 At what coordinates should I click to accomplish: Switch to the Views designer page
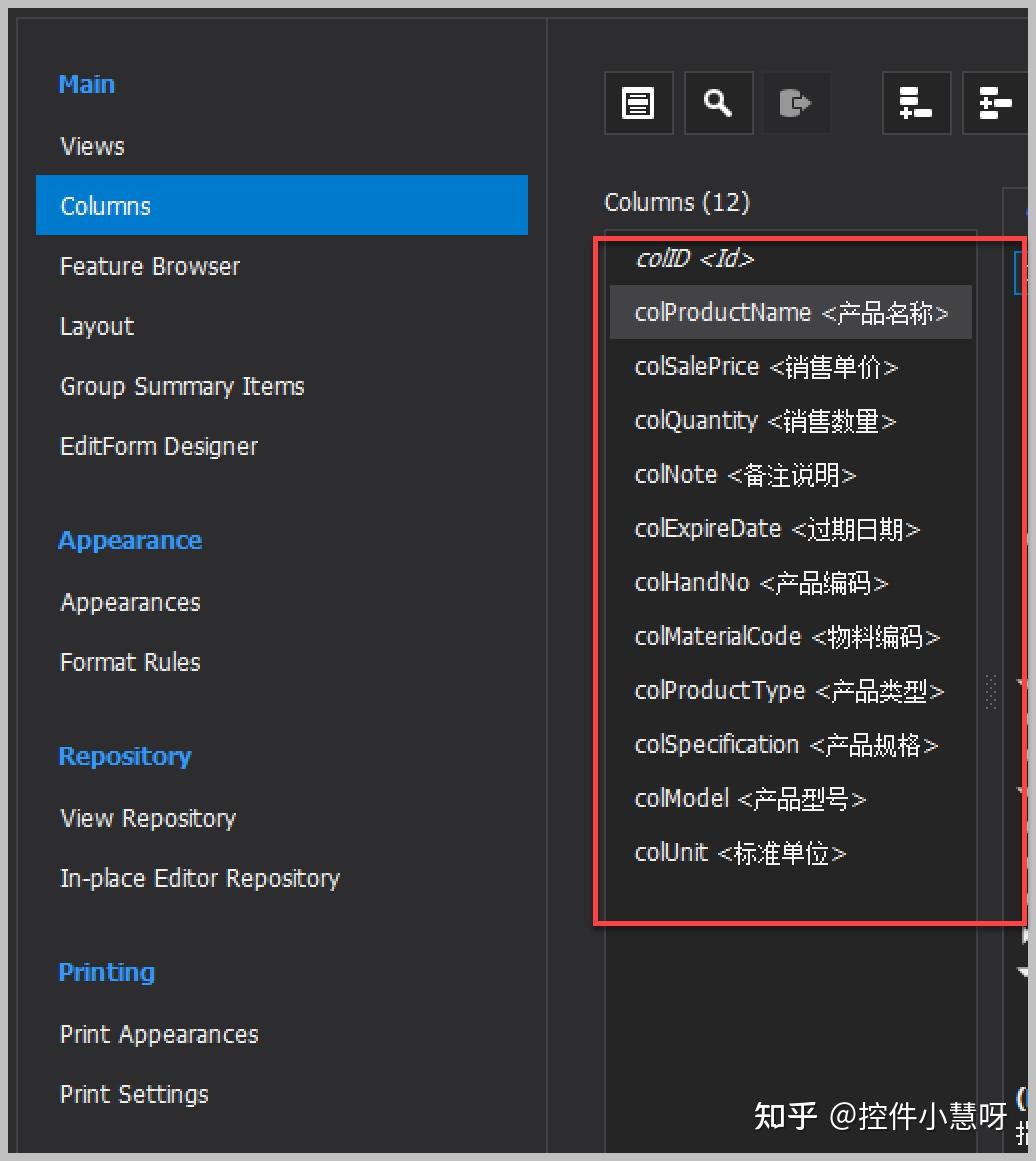coord(92,146)
